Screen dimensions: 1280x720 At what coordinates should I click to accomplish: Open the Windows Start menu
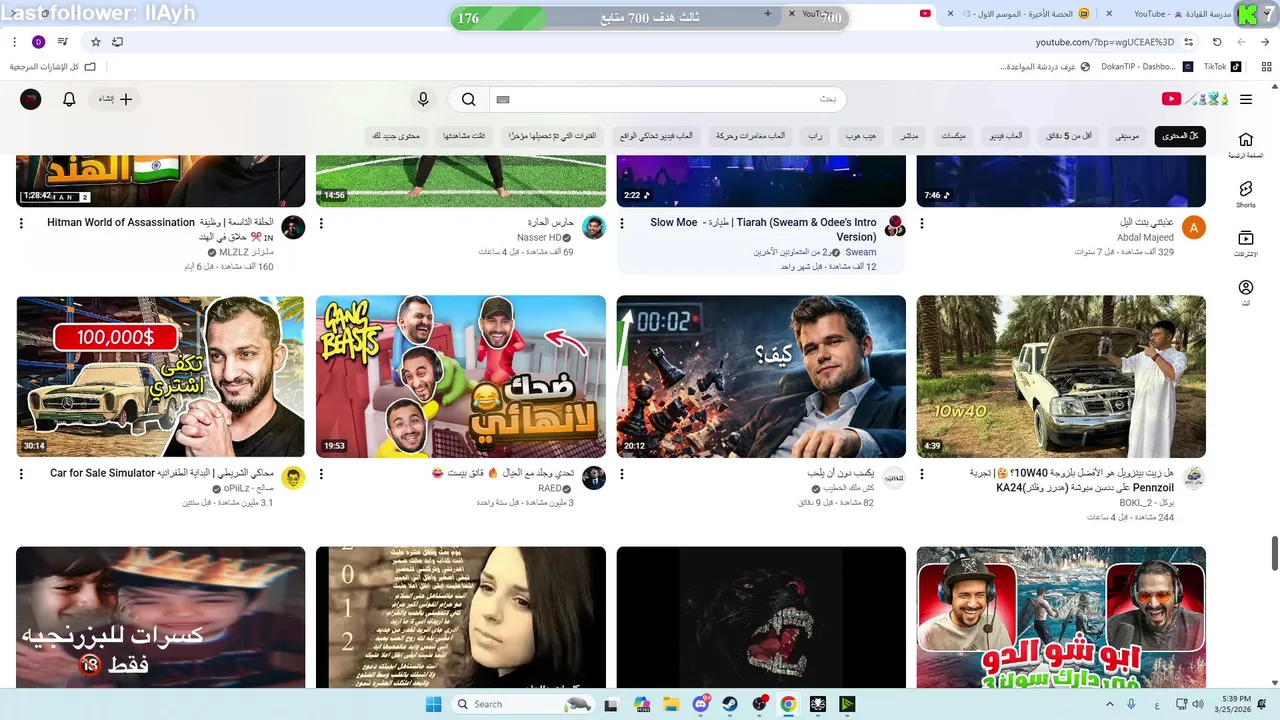433,704
